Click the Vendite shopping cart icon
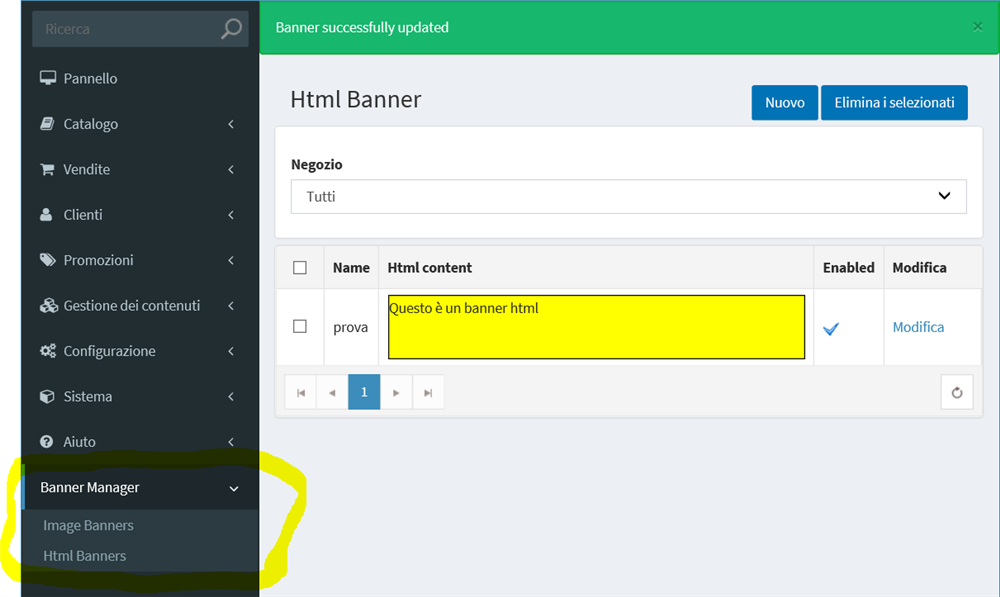The width and height of the screenshot is (1000, 597). coord(46,169)
